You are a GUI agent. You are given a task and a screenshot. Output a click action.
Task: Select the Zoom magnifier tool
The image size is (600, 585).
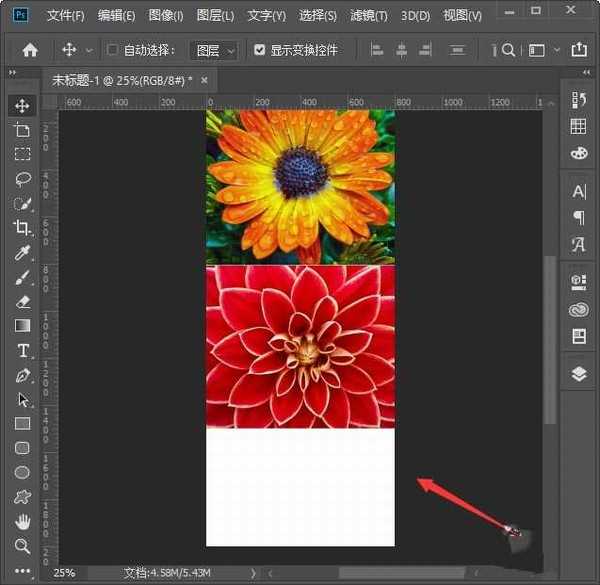pyautogui.click(x=22, y=545)
